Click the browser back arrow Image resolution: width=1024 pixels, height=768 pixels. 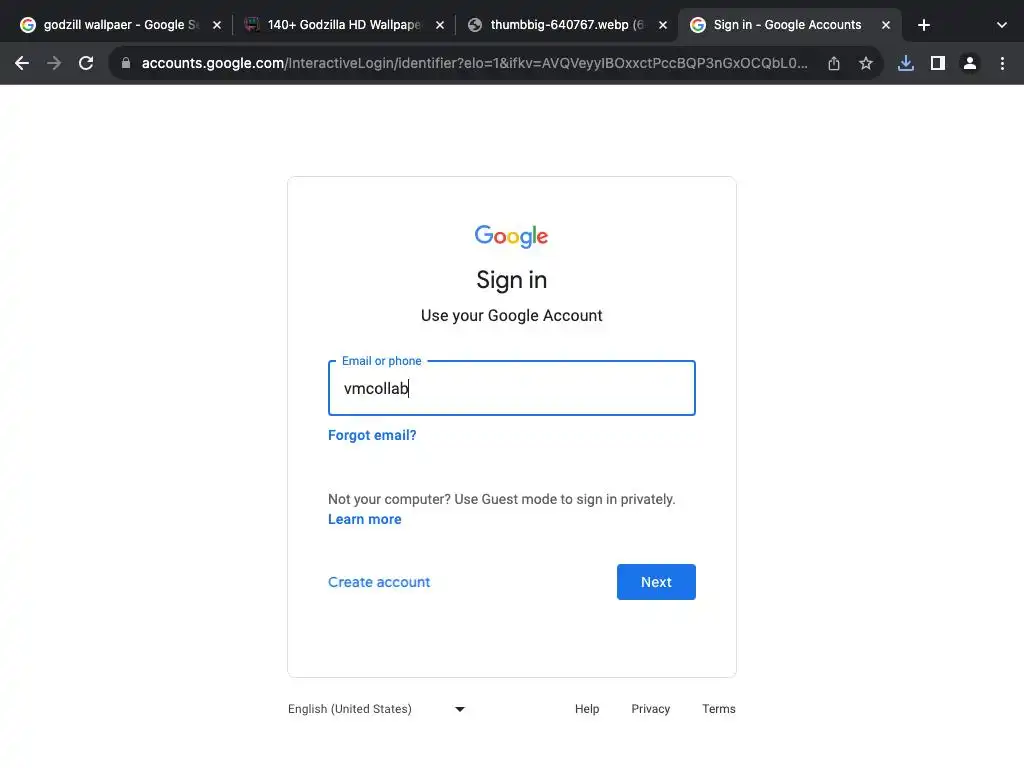point(22,63)
